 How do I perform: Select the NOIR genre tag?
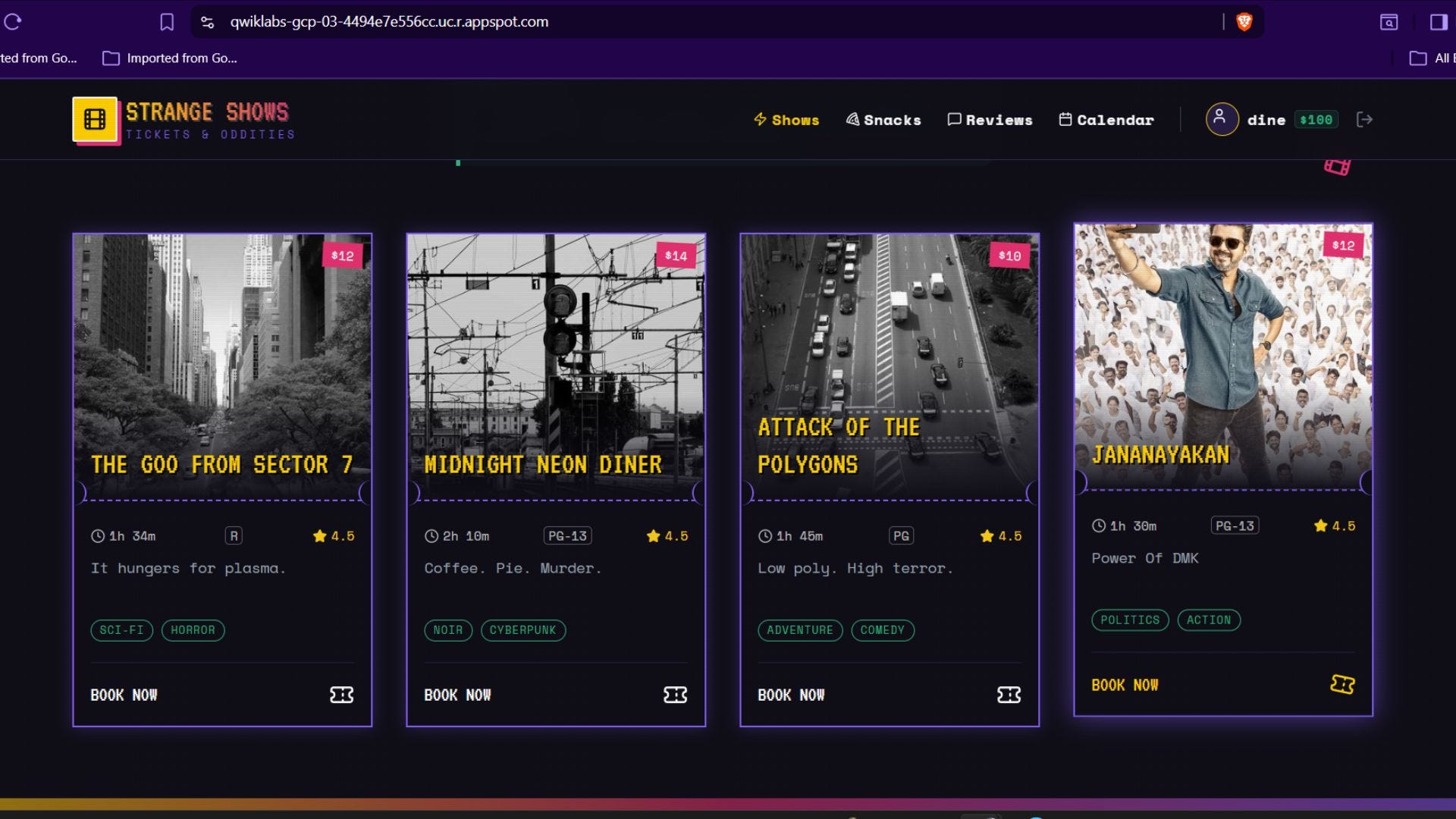[x=448, y=630]
